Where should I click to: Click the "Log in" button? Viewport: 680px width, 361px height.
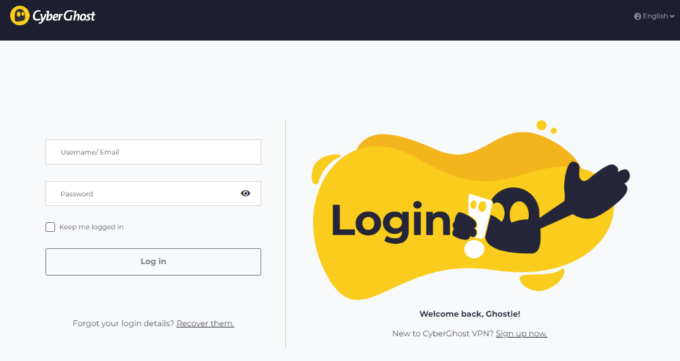(153, 262)
